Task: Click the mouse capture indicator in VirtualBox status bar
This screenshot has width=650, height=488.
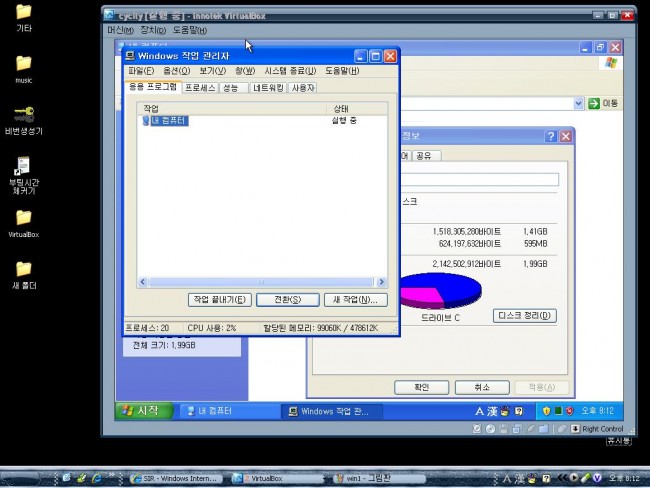Action: (561, 429)
